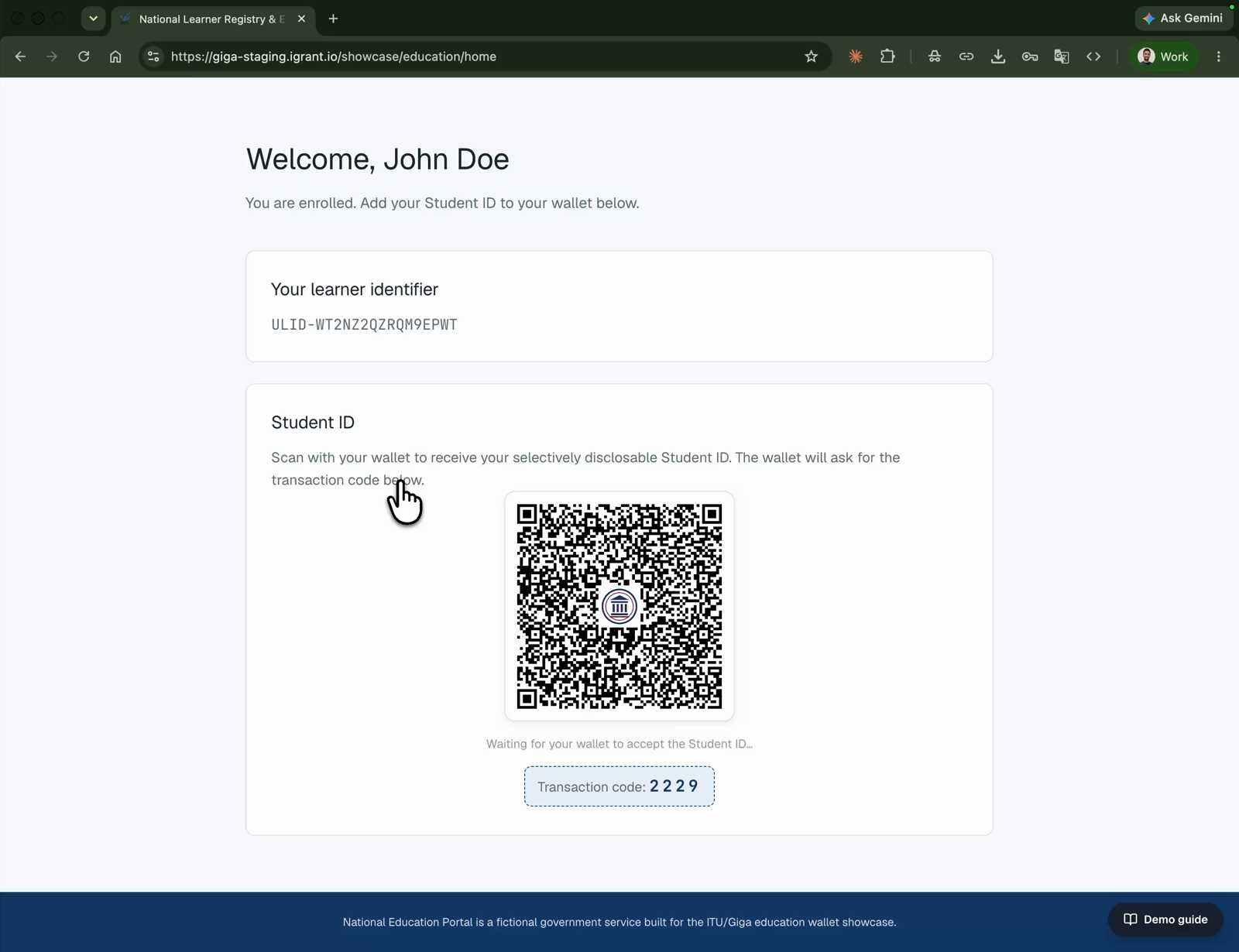Open the Google Translate icon
The height and width of the screenshot is (952, 1239).
point(1062,57)
